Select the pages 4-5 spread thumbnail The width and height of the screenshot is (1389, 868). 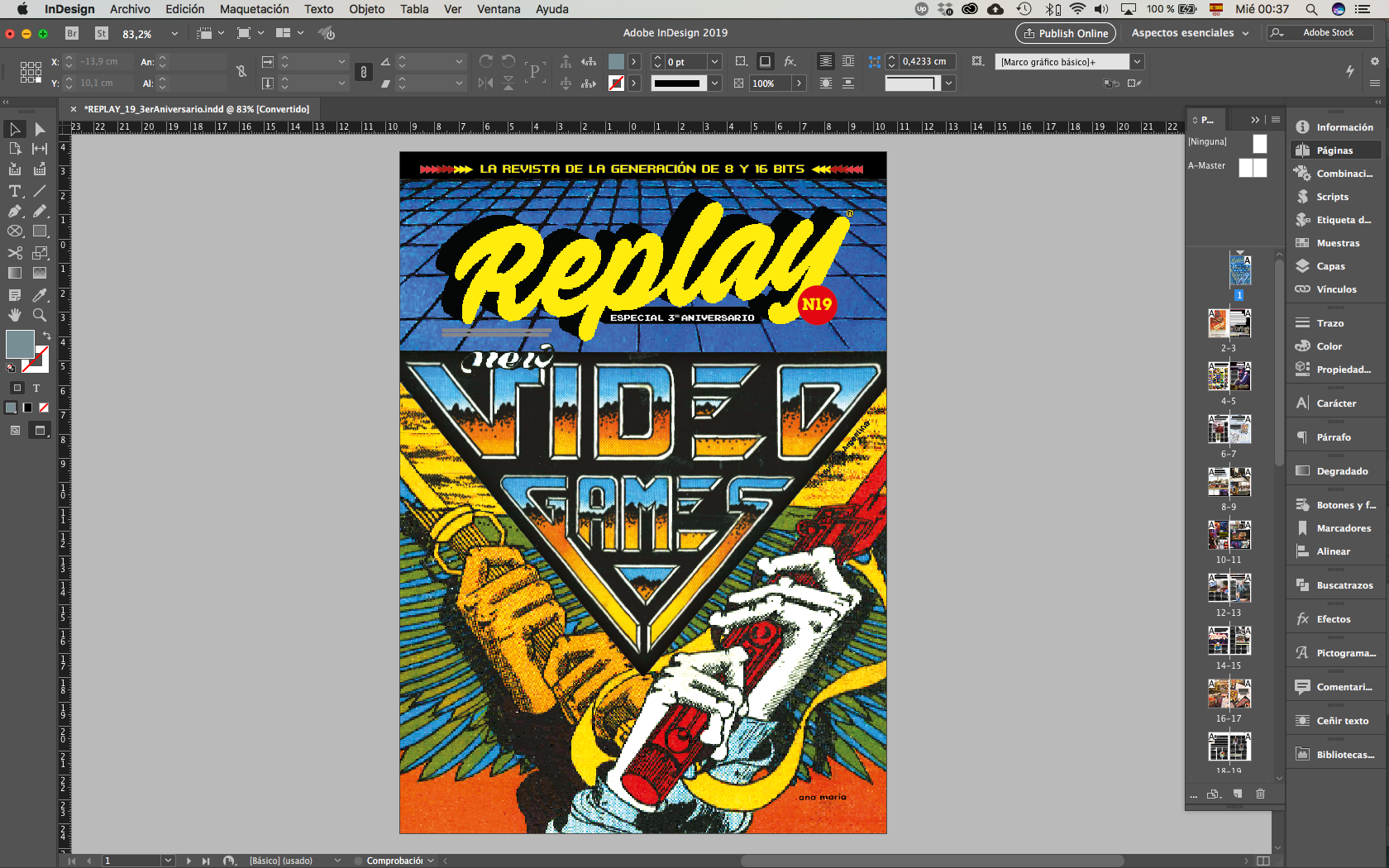(1229, 377)
